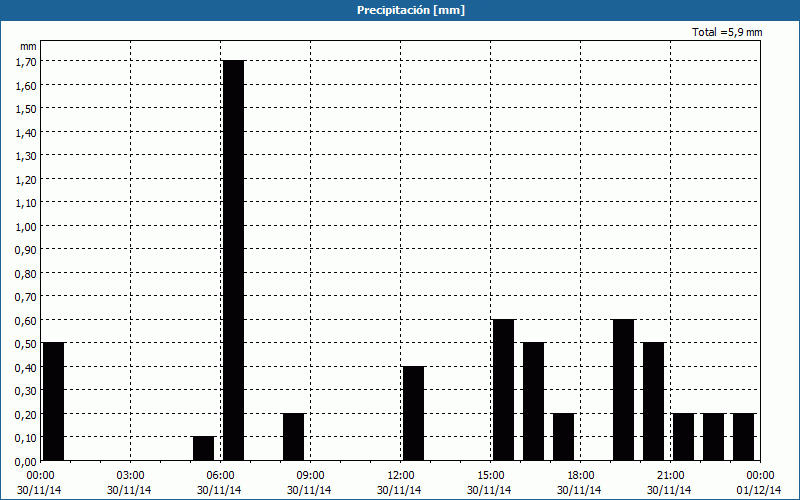Select the 0,30 y-axis value

(27, 391)
